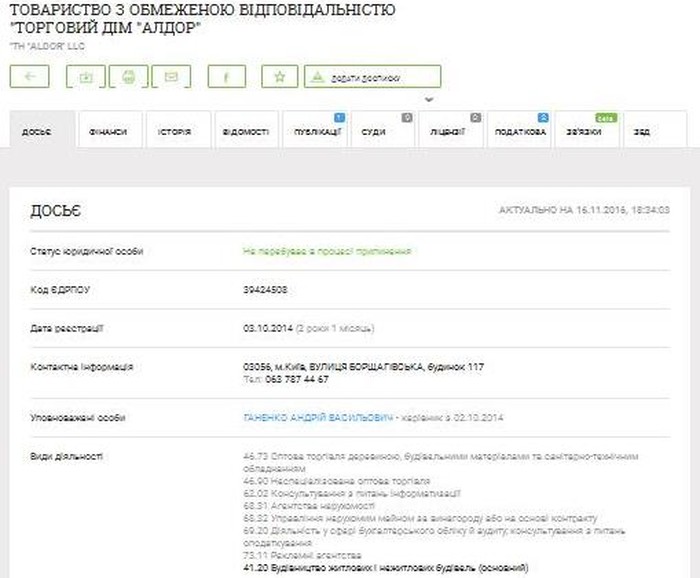This screenshot has width=700, height=578.
Task: Click the green legal entity status text
Action: click(x=327, y=251)
